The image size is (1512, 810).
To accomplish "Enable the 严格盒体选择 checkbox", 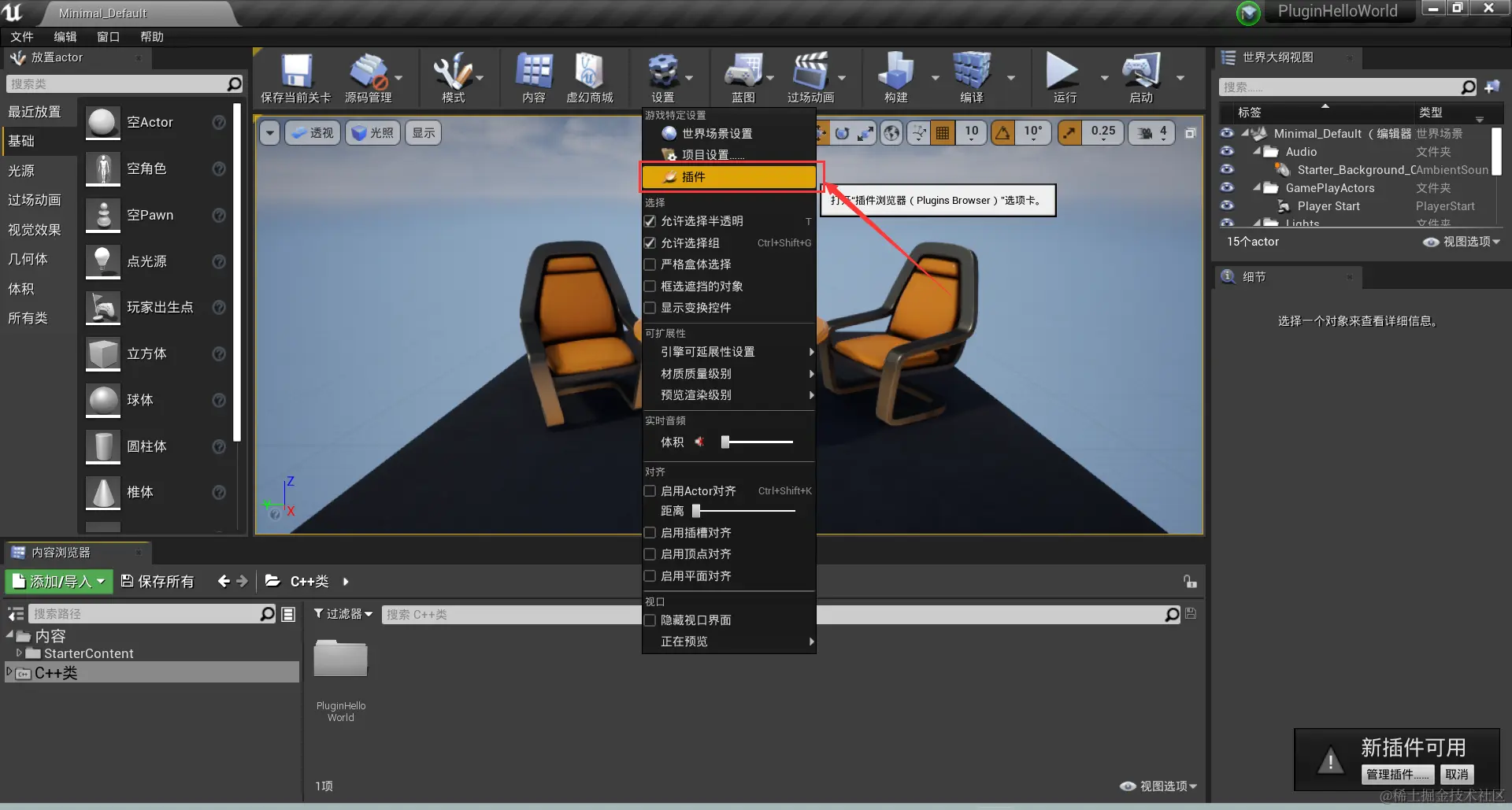I will point(650,264).
